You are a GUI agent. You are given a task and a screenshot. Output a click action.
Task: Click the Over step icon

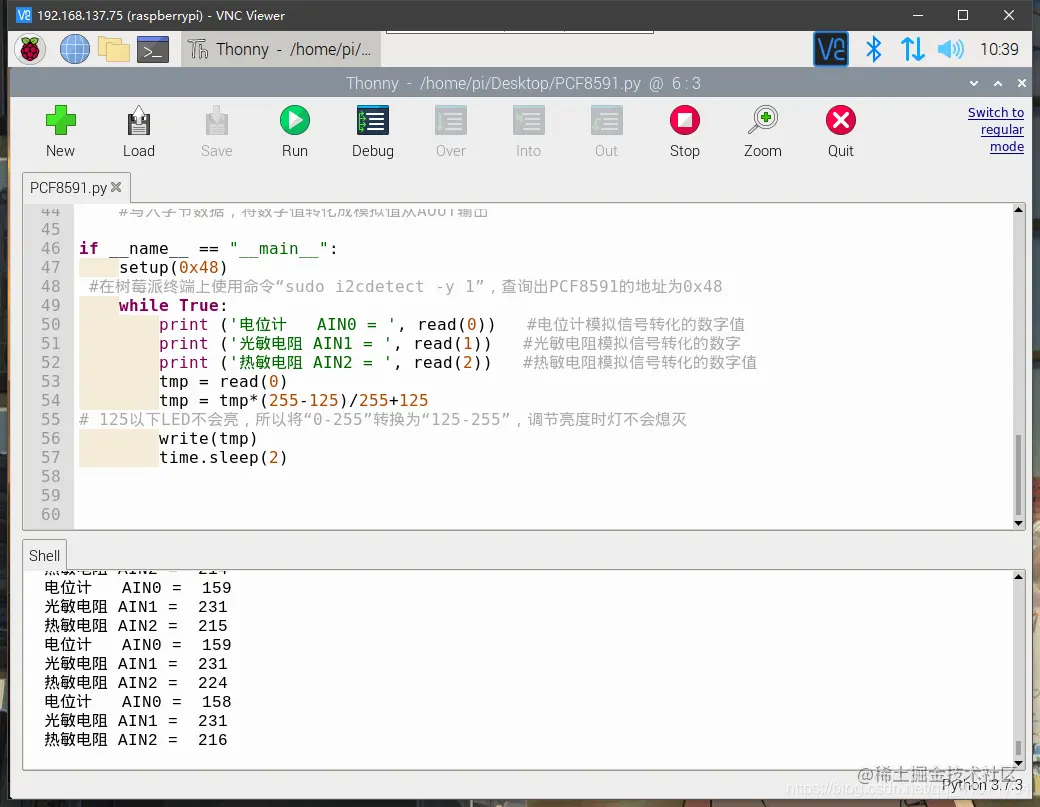451,131
